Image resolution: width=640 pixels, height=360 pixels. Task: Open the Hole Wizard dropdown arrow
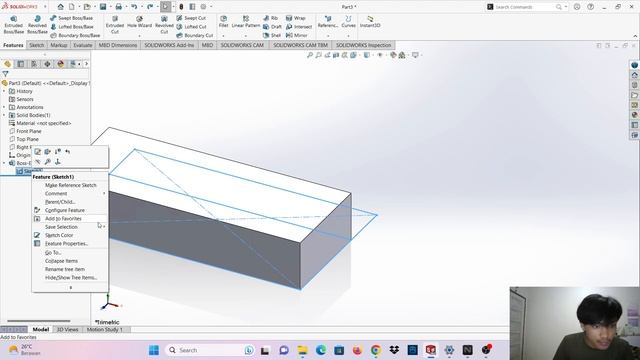pos(139,36)
